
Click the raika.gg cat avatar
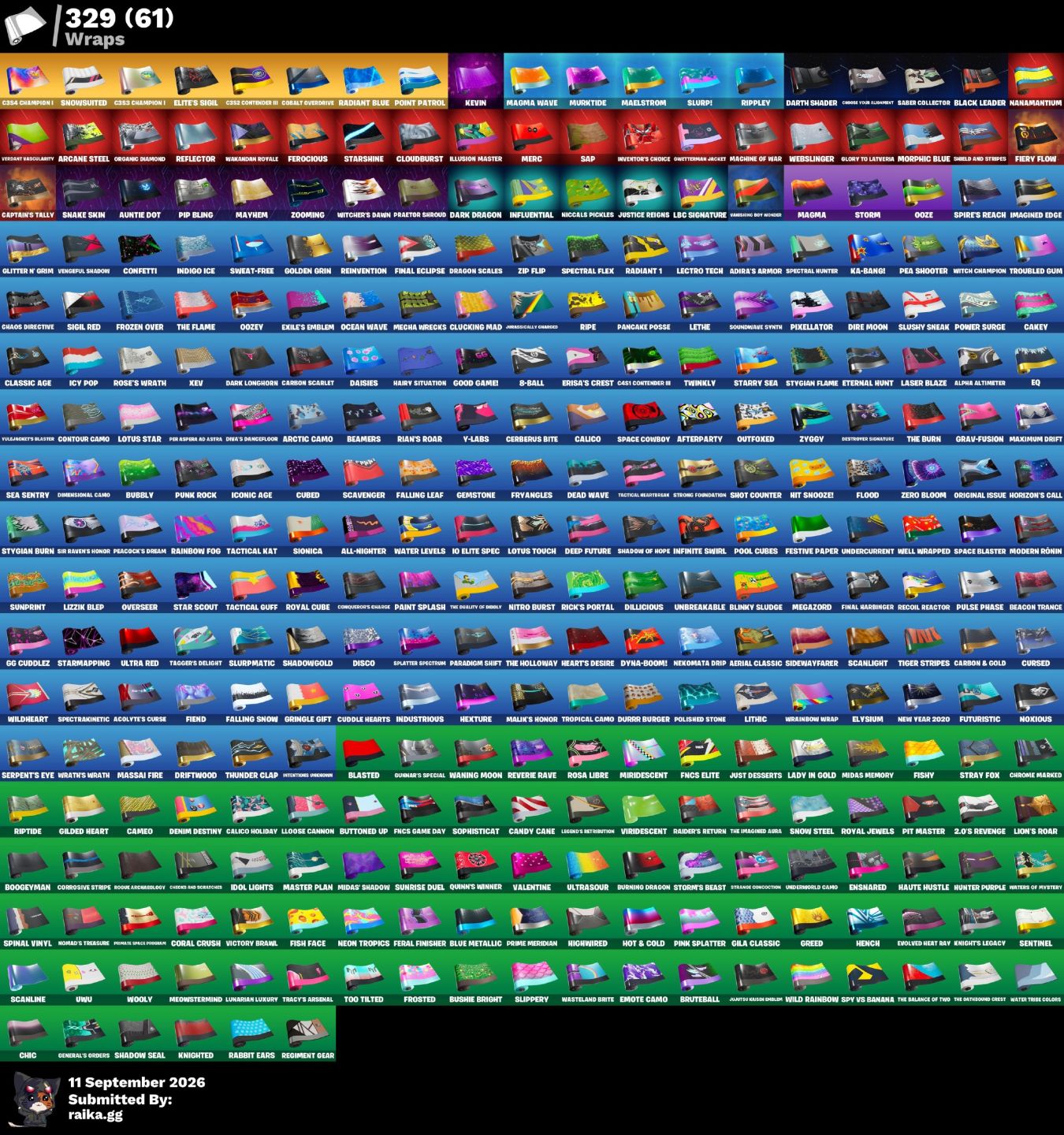pyautogui.click(x=35, y=1099)
